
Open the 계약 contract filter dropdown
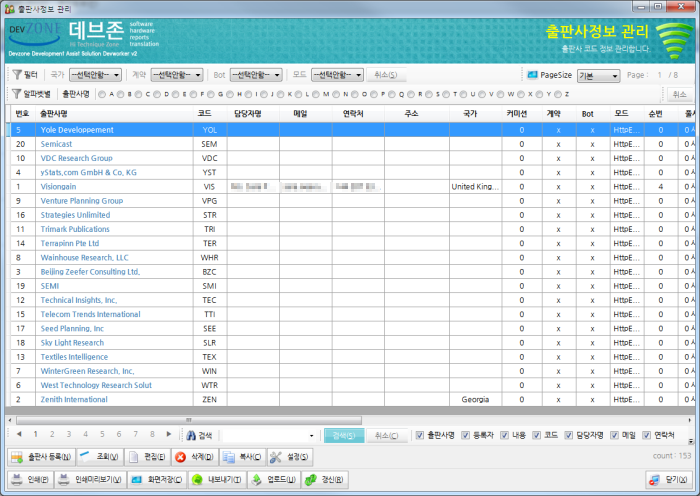(x=177, y=75)
